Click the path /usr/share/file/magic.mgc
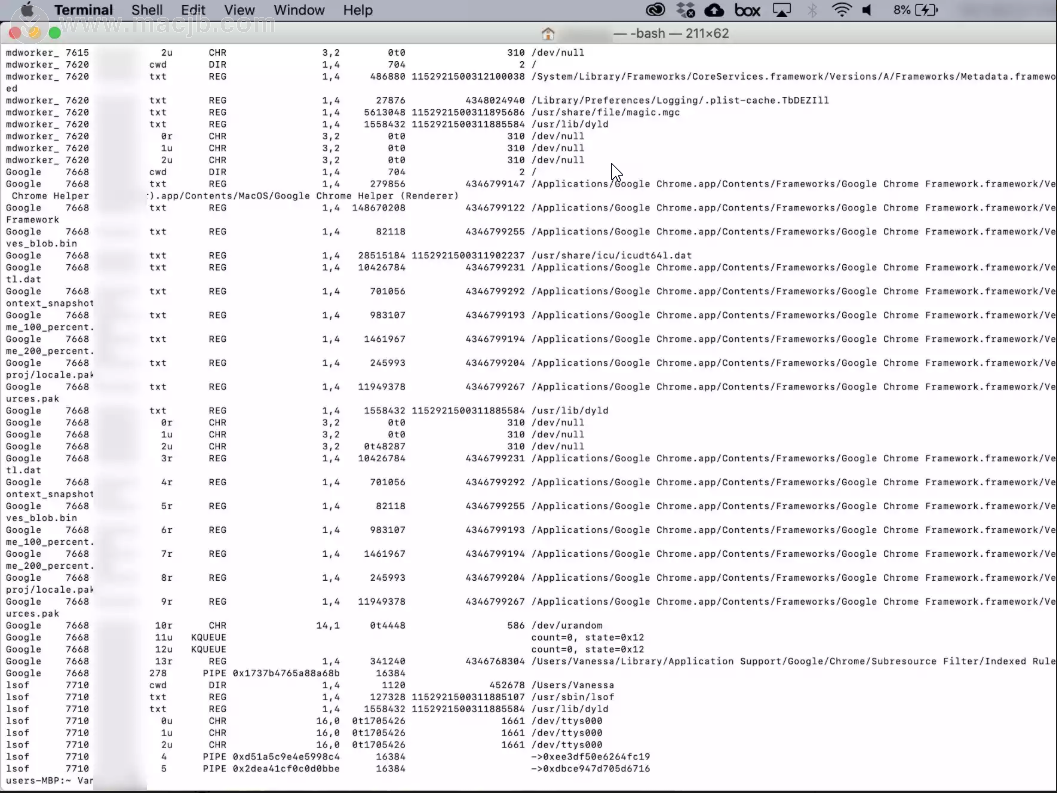 pyautogui.click(x=605, y=113)
